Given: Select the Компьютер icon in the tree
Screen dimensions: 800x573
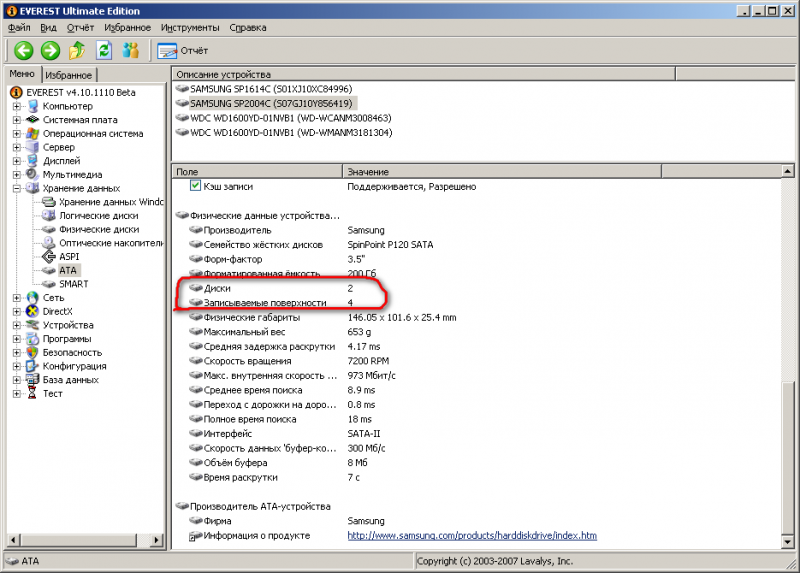Looking at the screenshot, I should [33, 106].
